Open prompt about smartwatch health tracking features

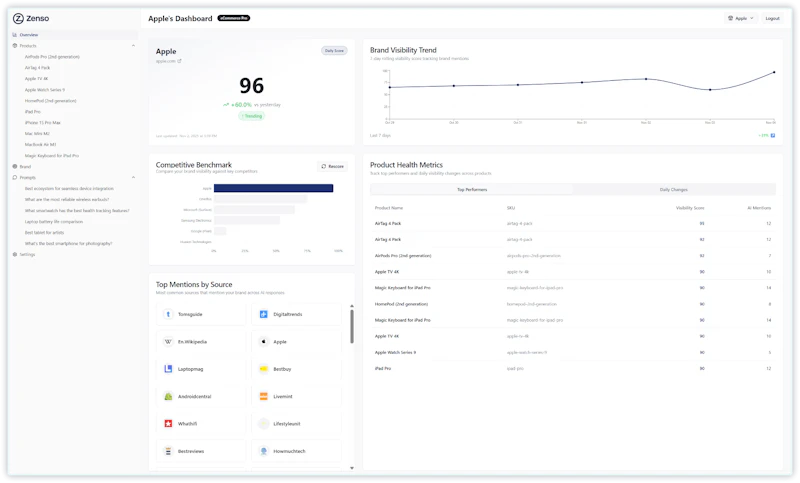(x=77, y=211)
